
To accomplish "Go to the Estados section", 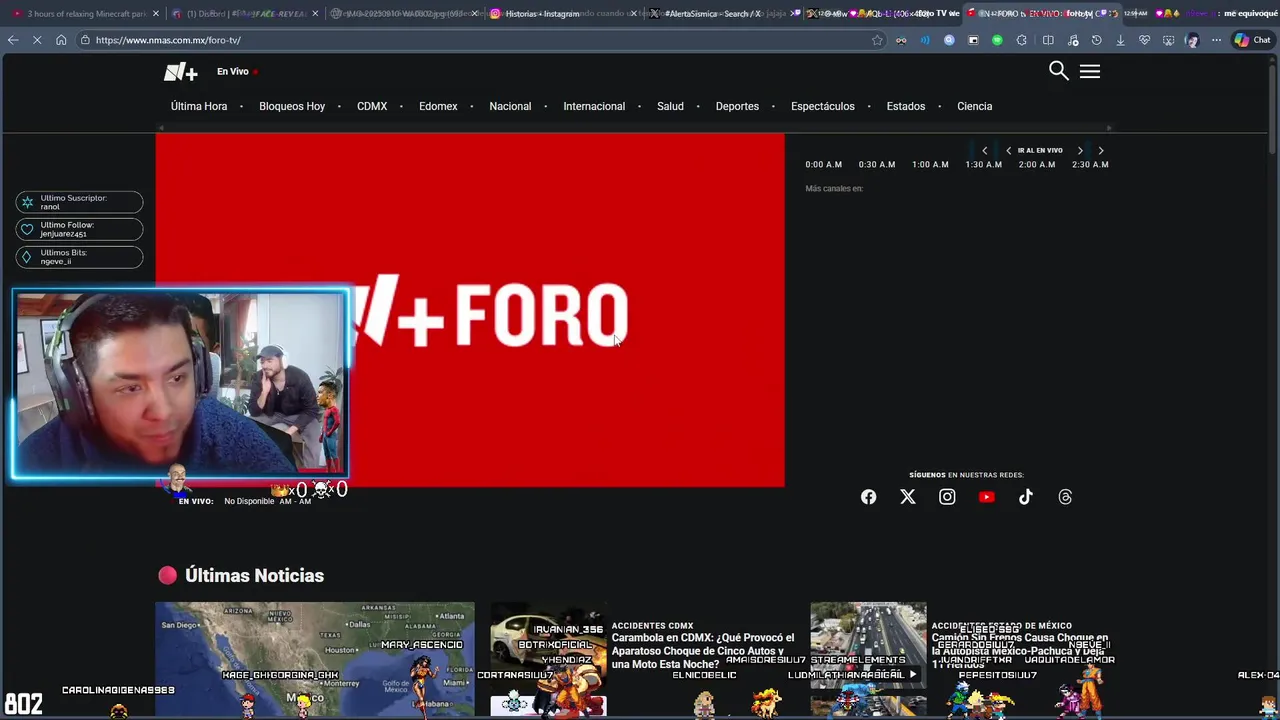I will tap(906, 106).
